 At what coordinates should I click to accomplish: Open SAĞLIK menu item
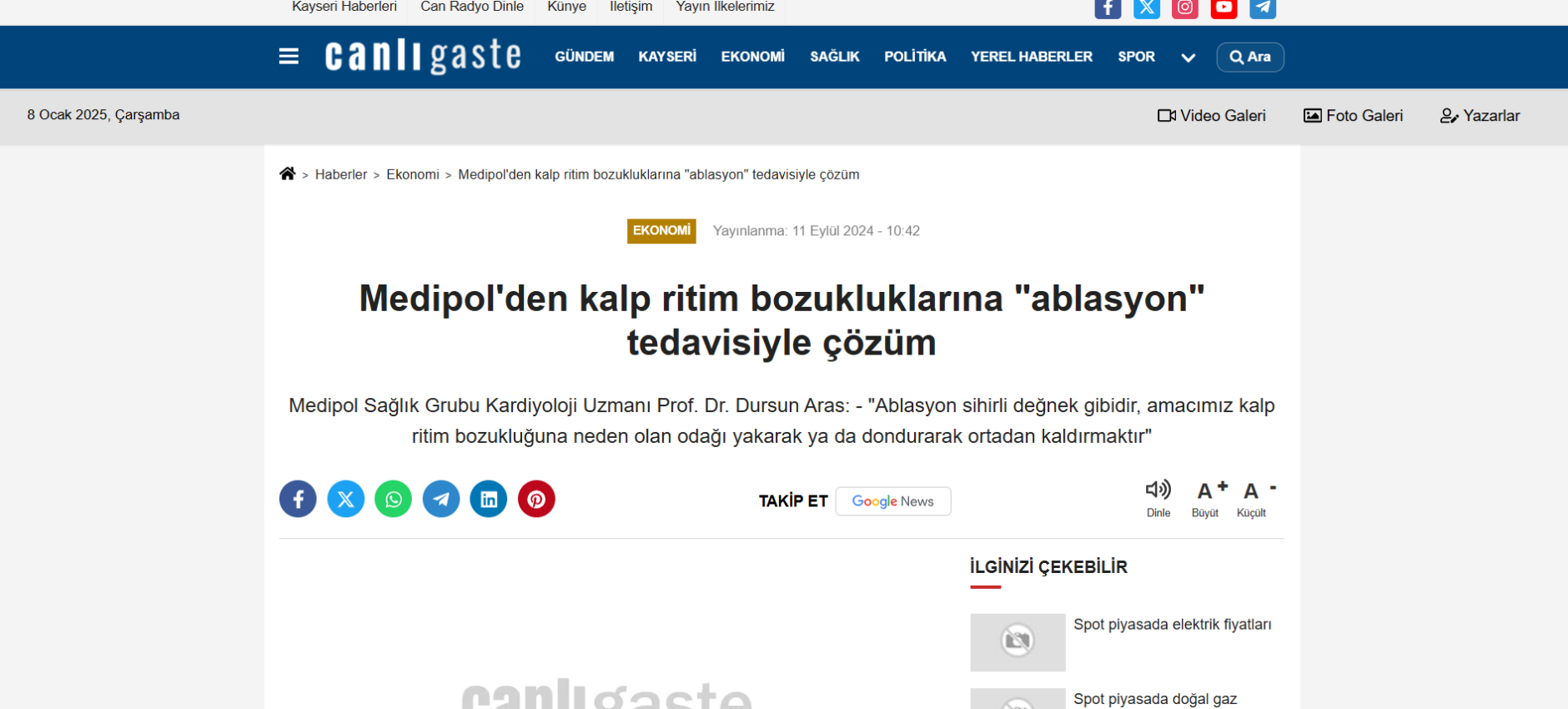835,57
